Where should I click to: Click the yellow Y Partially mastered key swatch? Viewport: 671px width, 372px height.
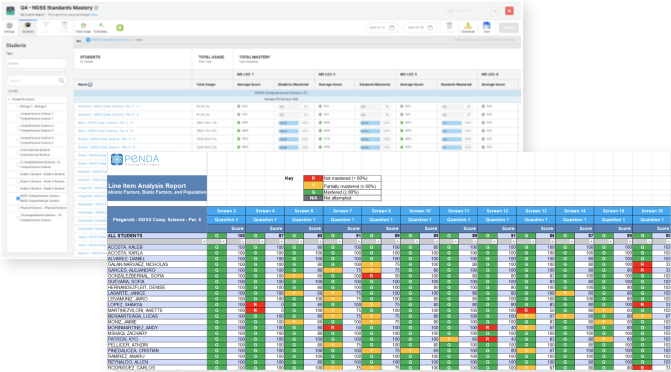point(313,186)
